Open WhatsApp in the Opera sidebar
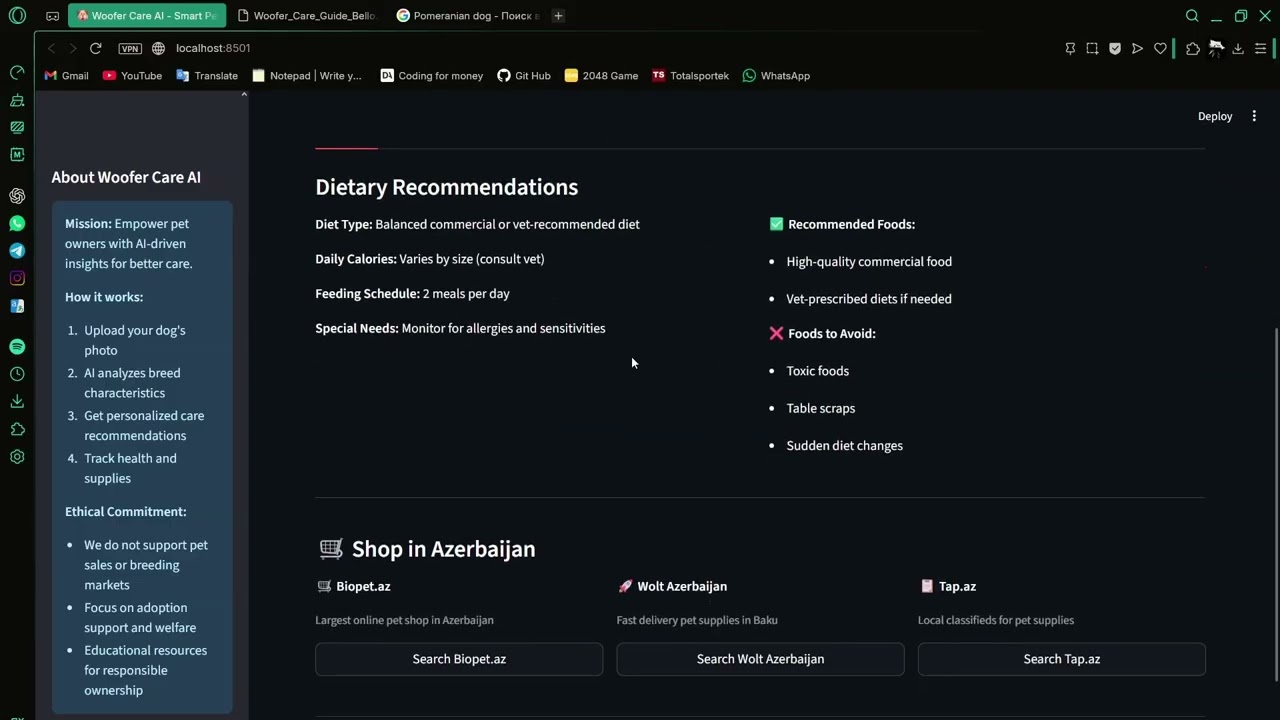Image resolution: width=1280 pixels, height=720 pixels. click(x=17, y=223)
